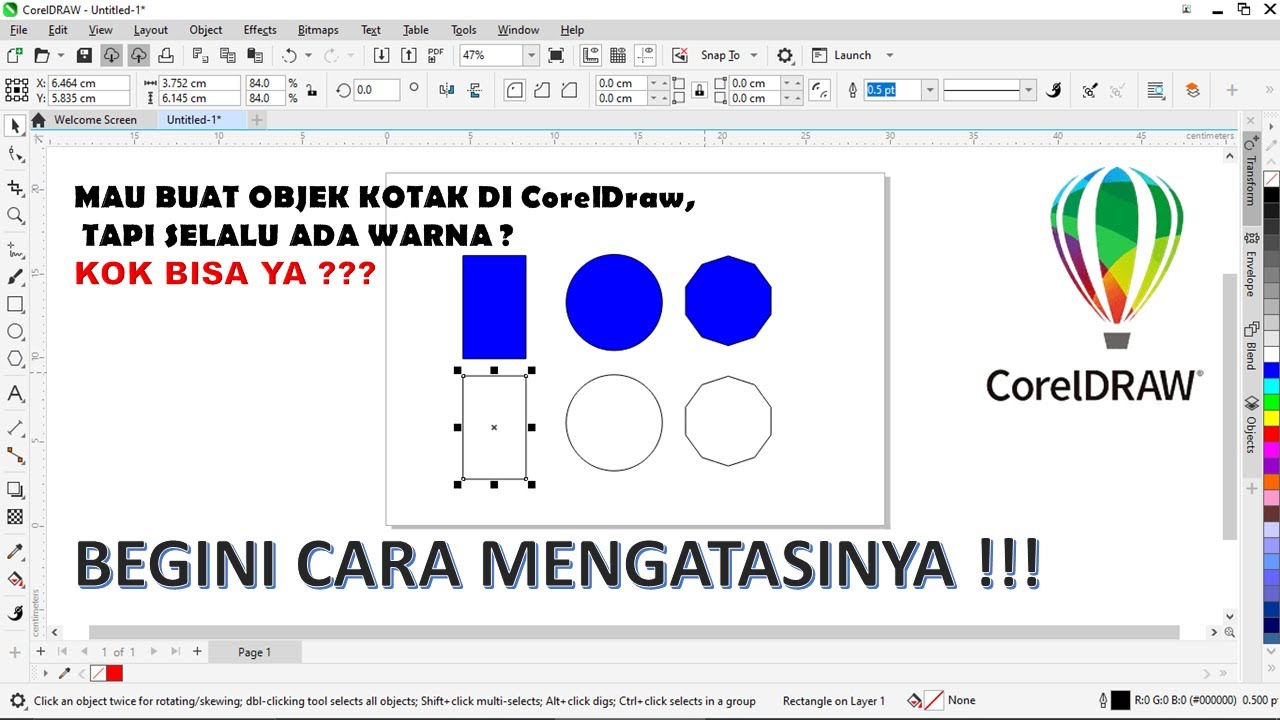The width and height of the screenshot is (1280, 720).
Task: Toggle Show guidelines button
Action: [x=645, y=55]
